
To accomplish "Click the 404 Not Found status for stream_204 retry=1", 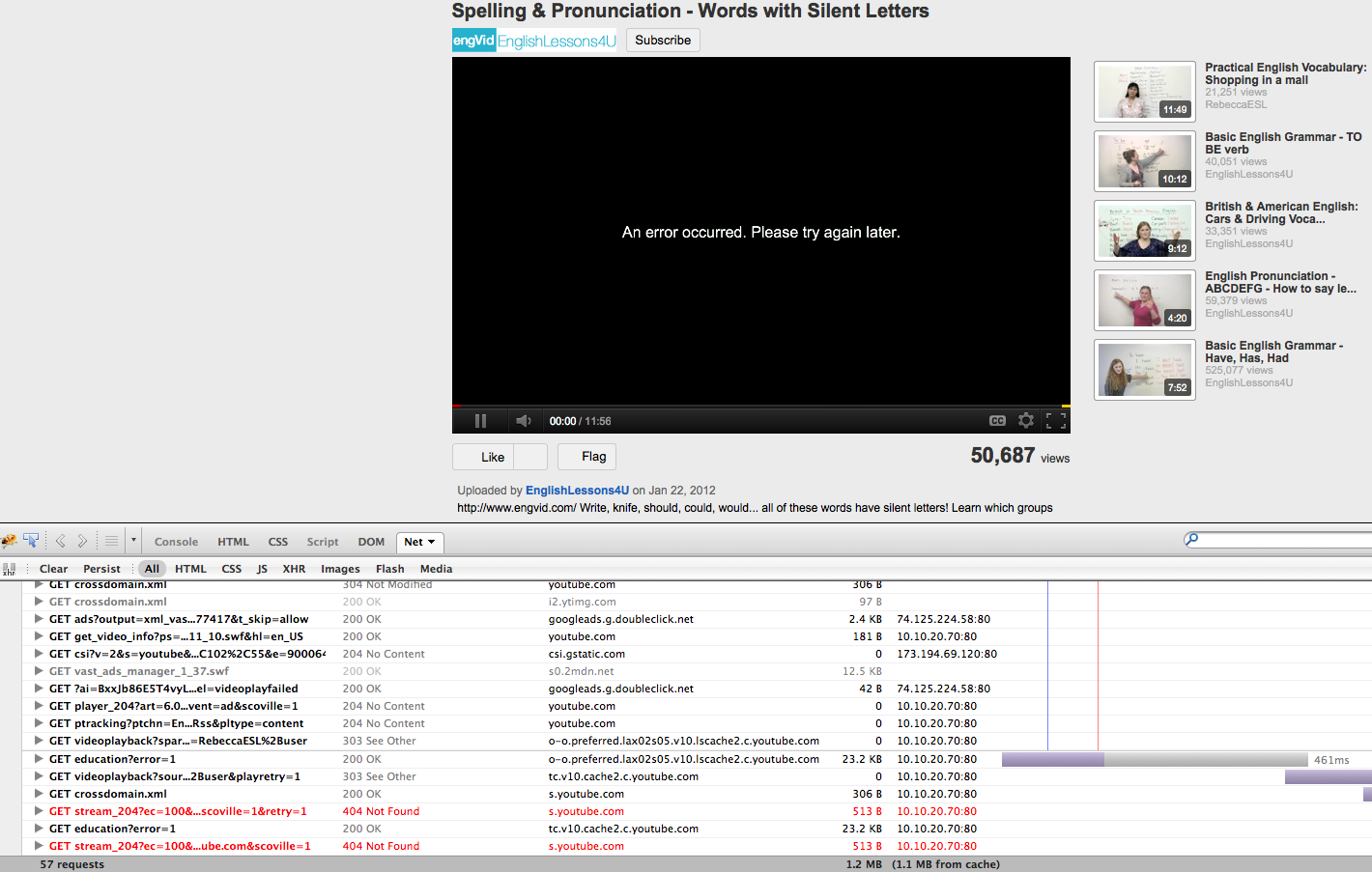I will [381, 811].
